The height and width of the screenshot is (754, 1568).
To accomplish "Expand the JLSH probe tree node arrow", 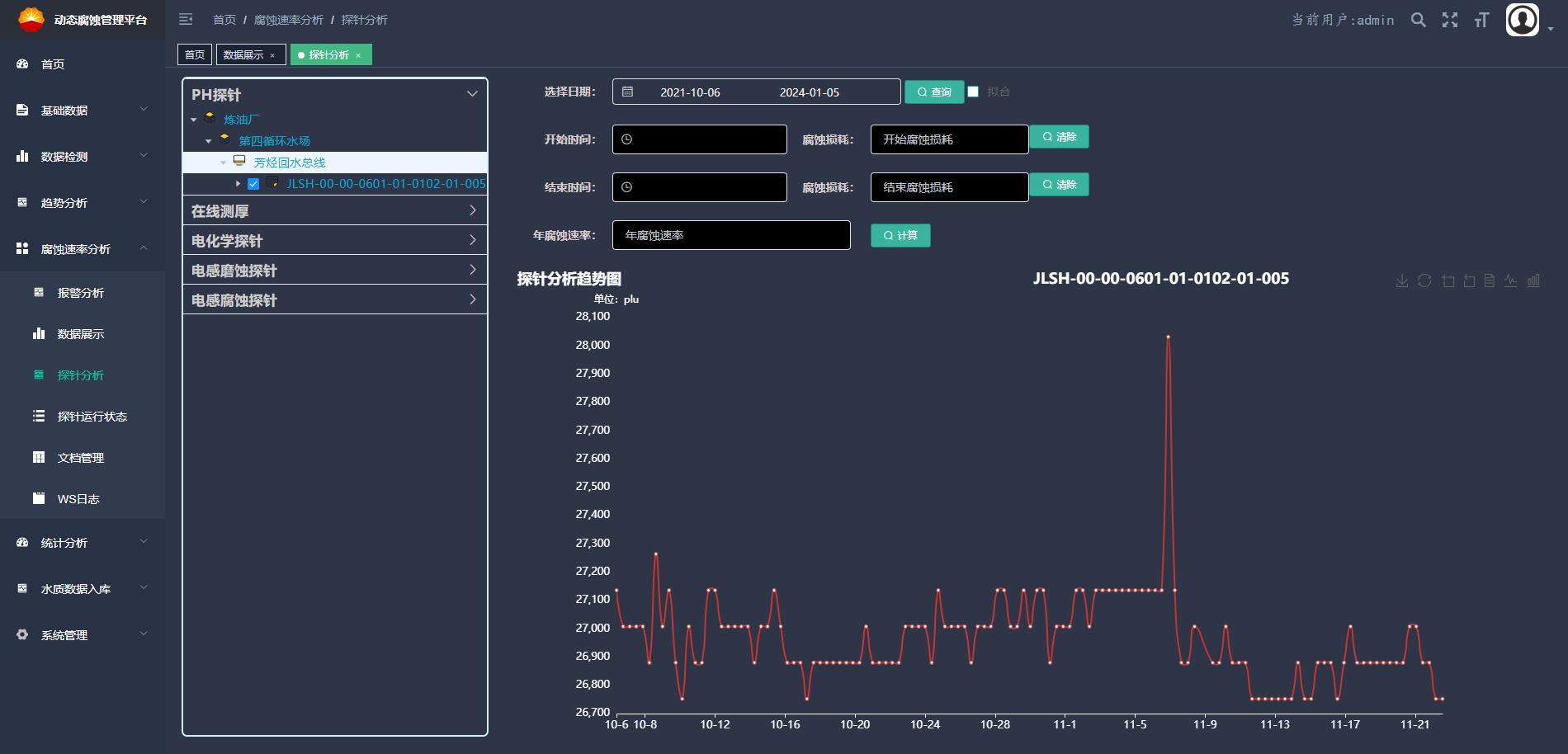I will point(239,184).
